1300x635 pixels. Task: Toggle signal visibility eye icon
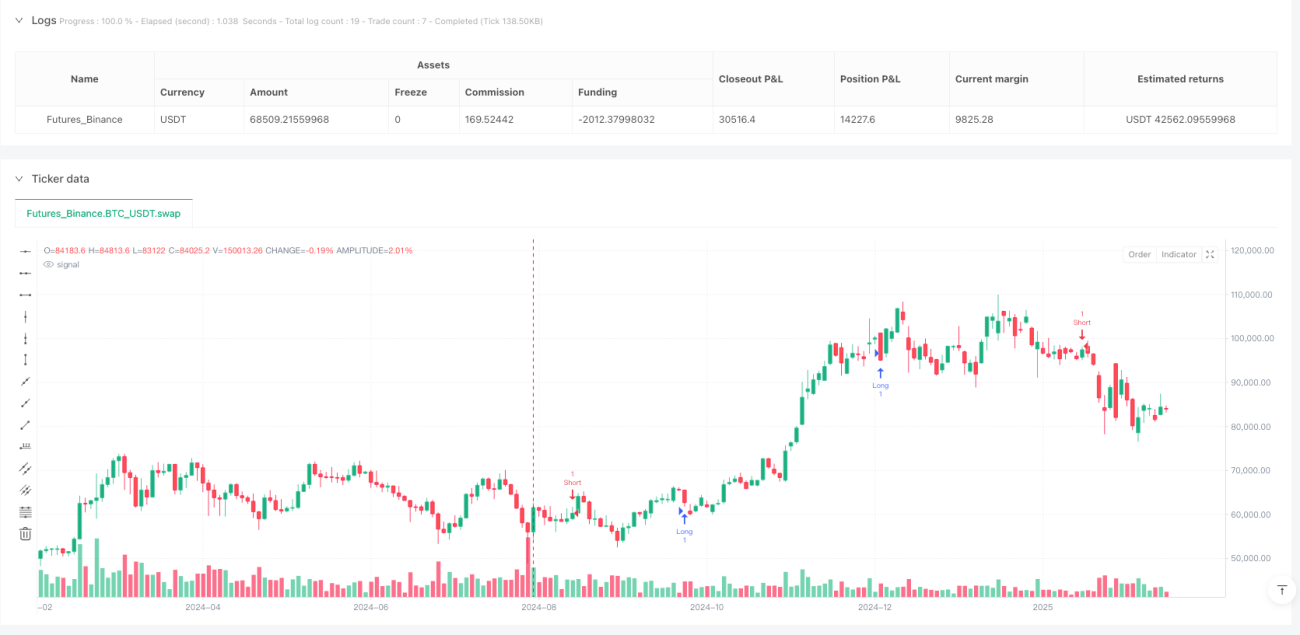point(48,264)
